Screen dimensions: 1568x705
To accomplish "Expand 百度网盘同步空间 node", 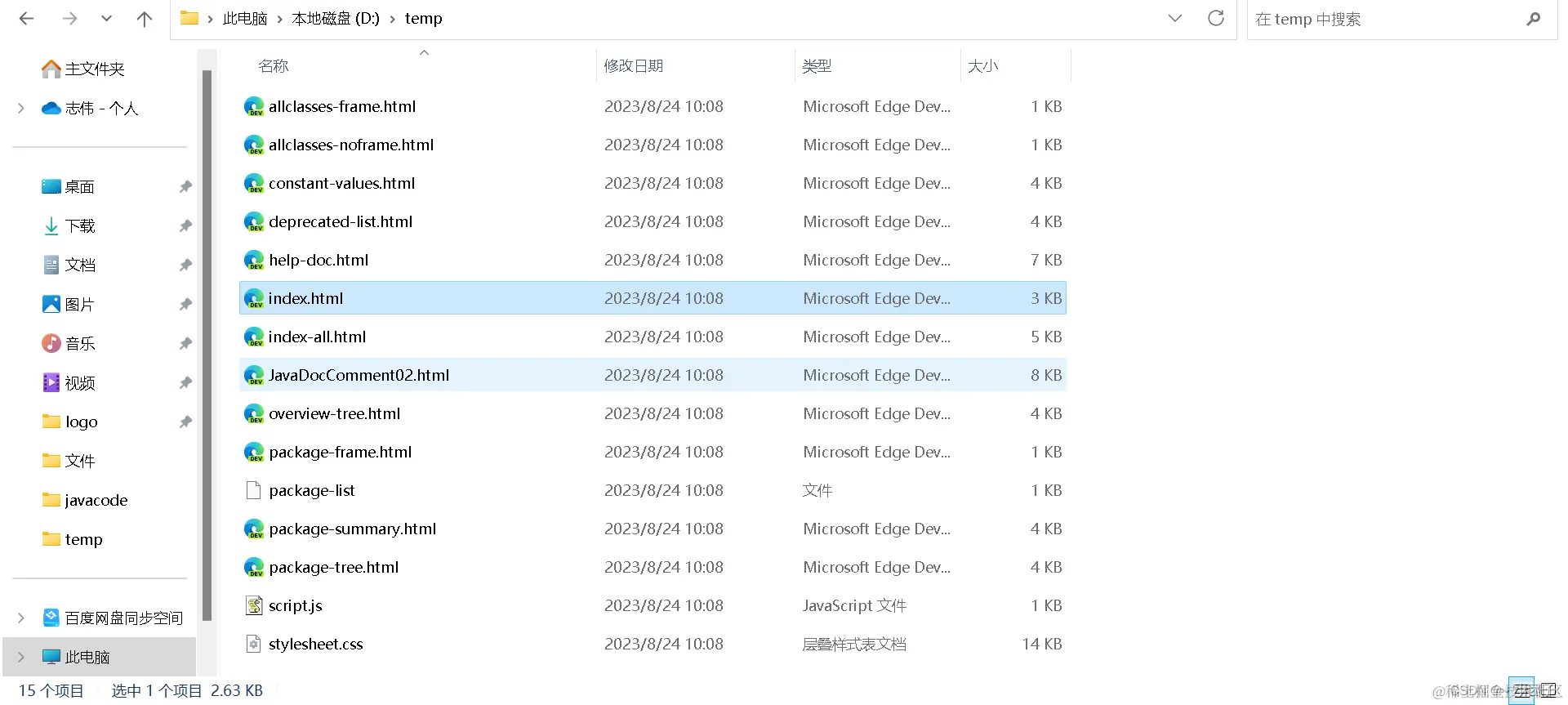I will coord(21,618).
